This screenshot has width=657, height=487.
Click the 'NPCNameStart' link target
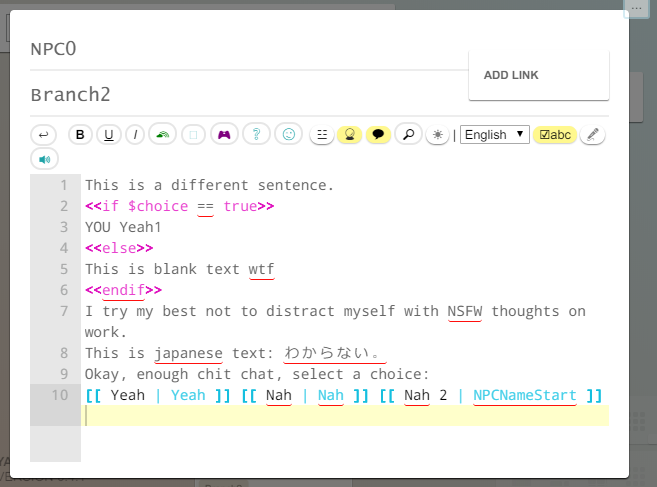tap(525, 395)
